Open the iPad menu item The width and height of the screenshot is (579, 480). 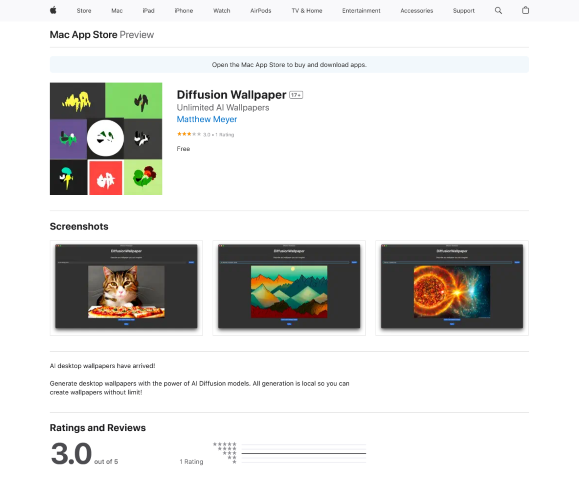[148, 11]
